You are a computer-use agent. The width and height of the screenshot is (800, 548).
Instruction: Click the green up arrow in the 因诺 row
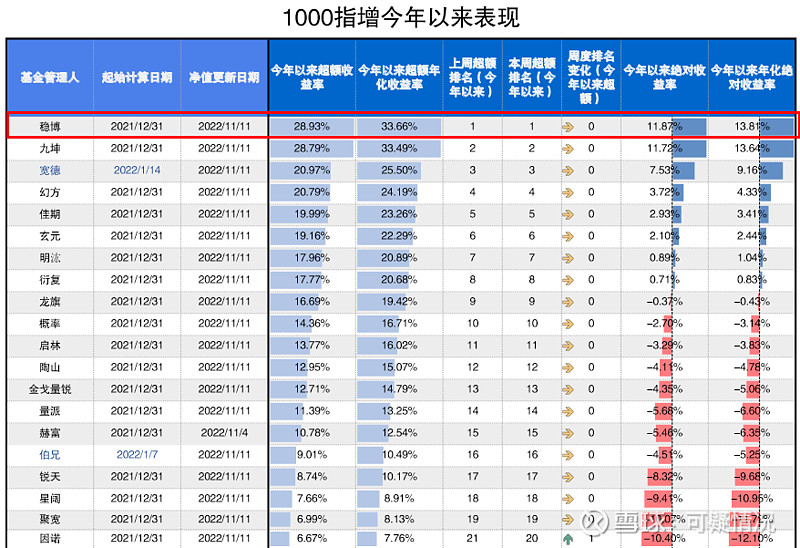568,539
